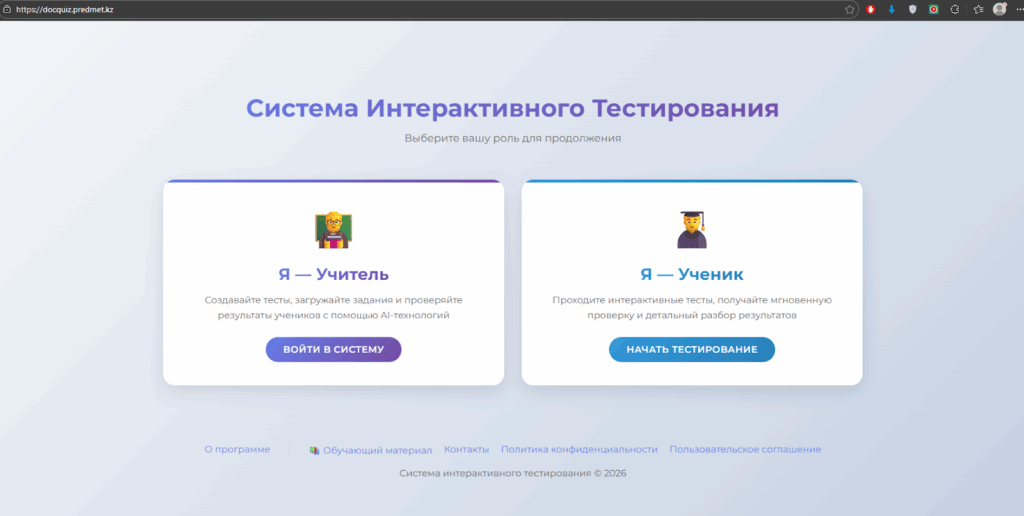Focus the address bar URL docquiz.predmet.kz
Viewport: 1024px width, 516px height.
[64, 10]
